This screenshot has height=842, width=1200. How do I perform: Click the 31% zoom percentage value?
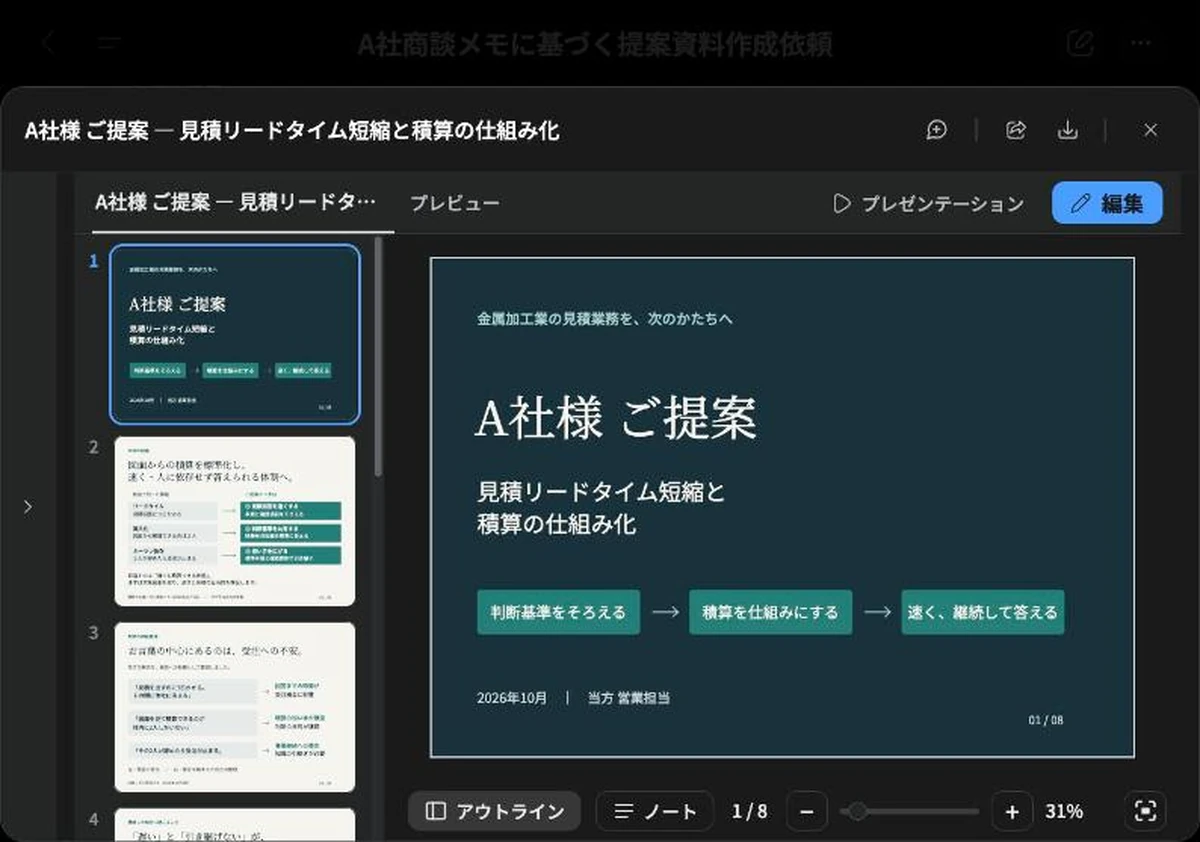pos(1064,811)
